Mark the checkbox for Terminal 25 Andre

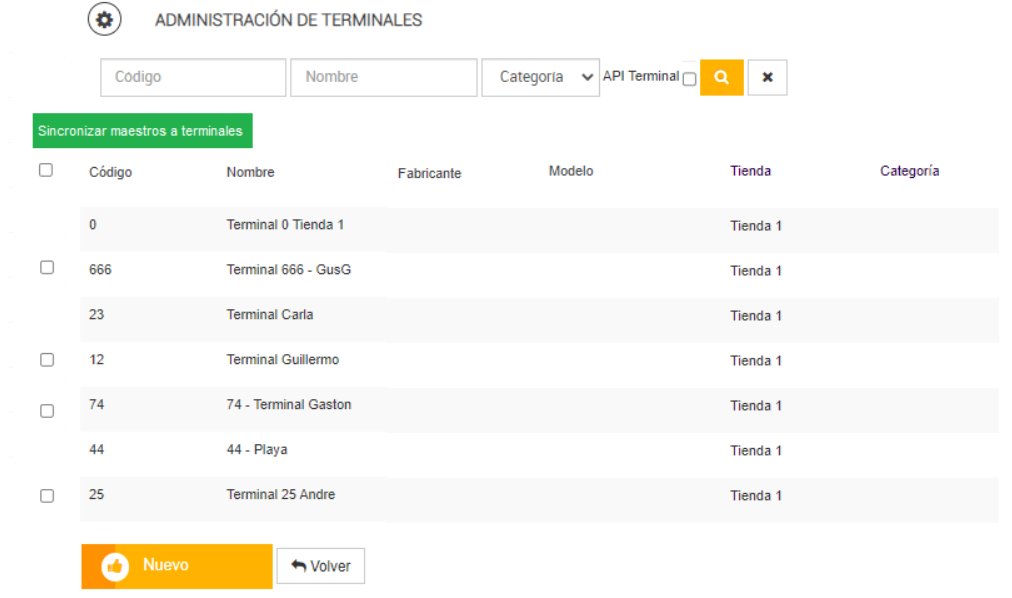pyautogui.click(x=46, y=496)
